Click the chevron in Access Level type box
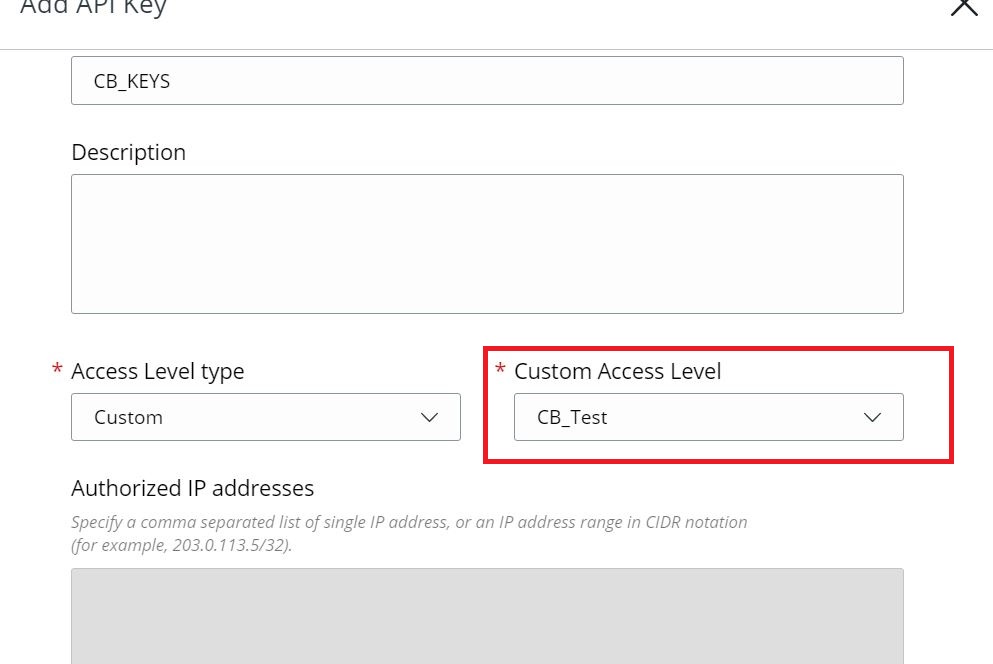Image resolution: width=993 pixels, height=664 pixels. (430, 417)
